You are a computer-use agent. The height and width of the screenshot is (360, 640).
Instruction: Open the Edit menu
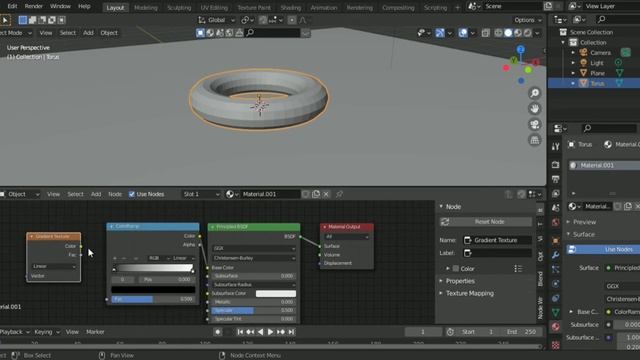click(12, 7)
